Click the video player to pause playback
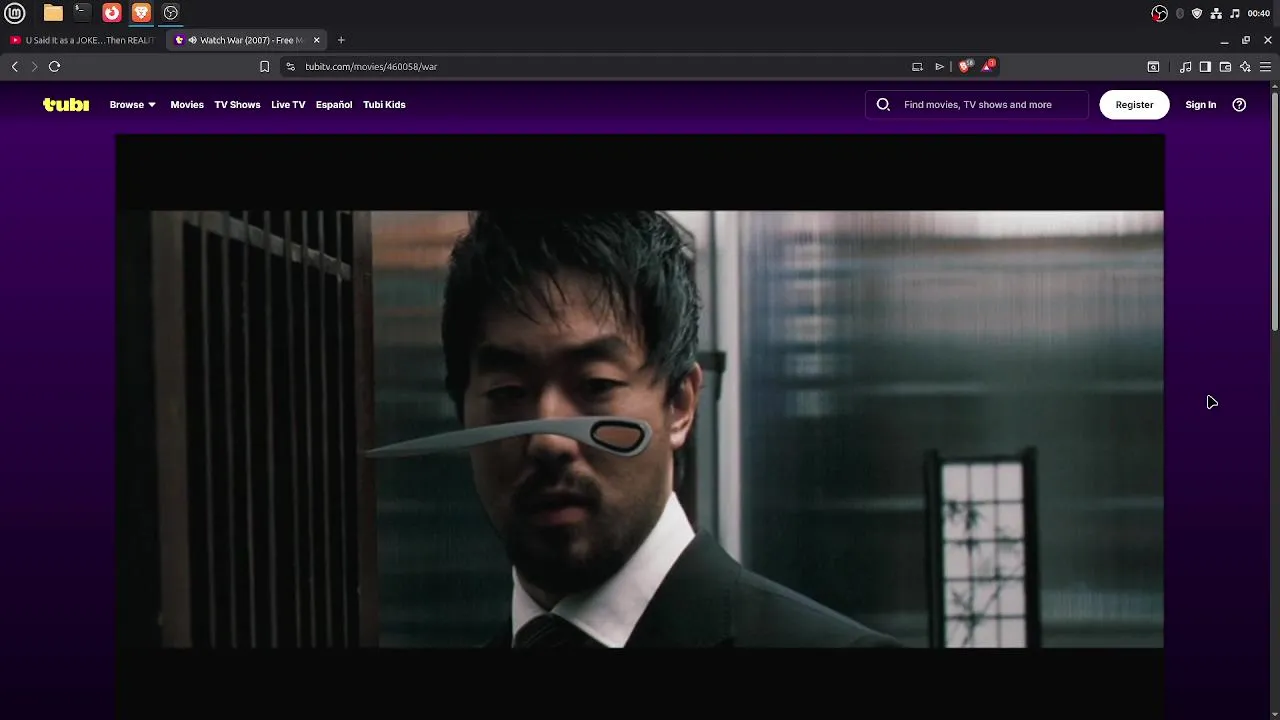Screen dimensions: 1280x720 (640, 428)
